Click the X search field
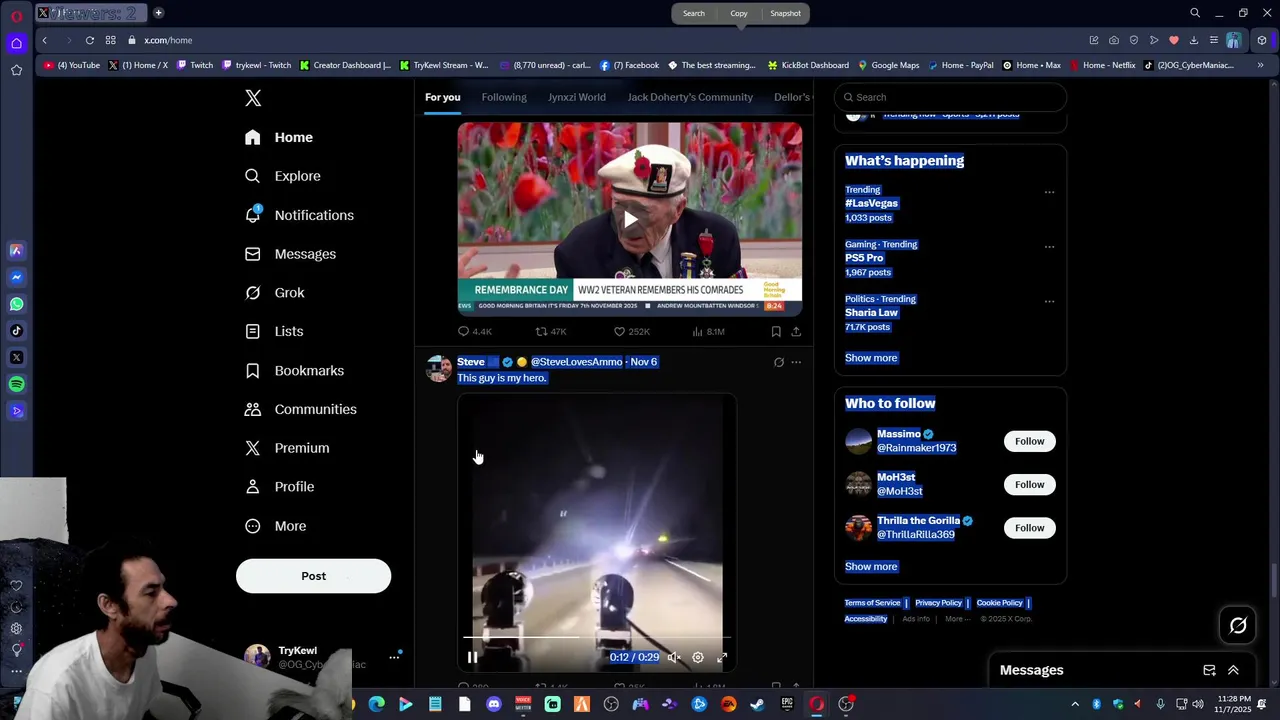Image resolution: width=1280 pixels, height=720 pixels. pos(950,97)
